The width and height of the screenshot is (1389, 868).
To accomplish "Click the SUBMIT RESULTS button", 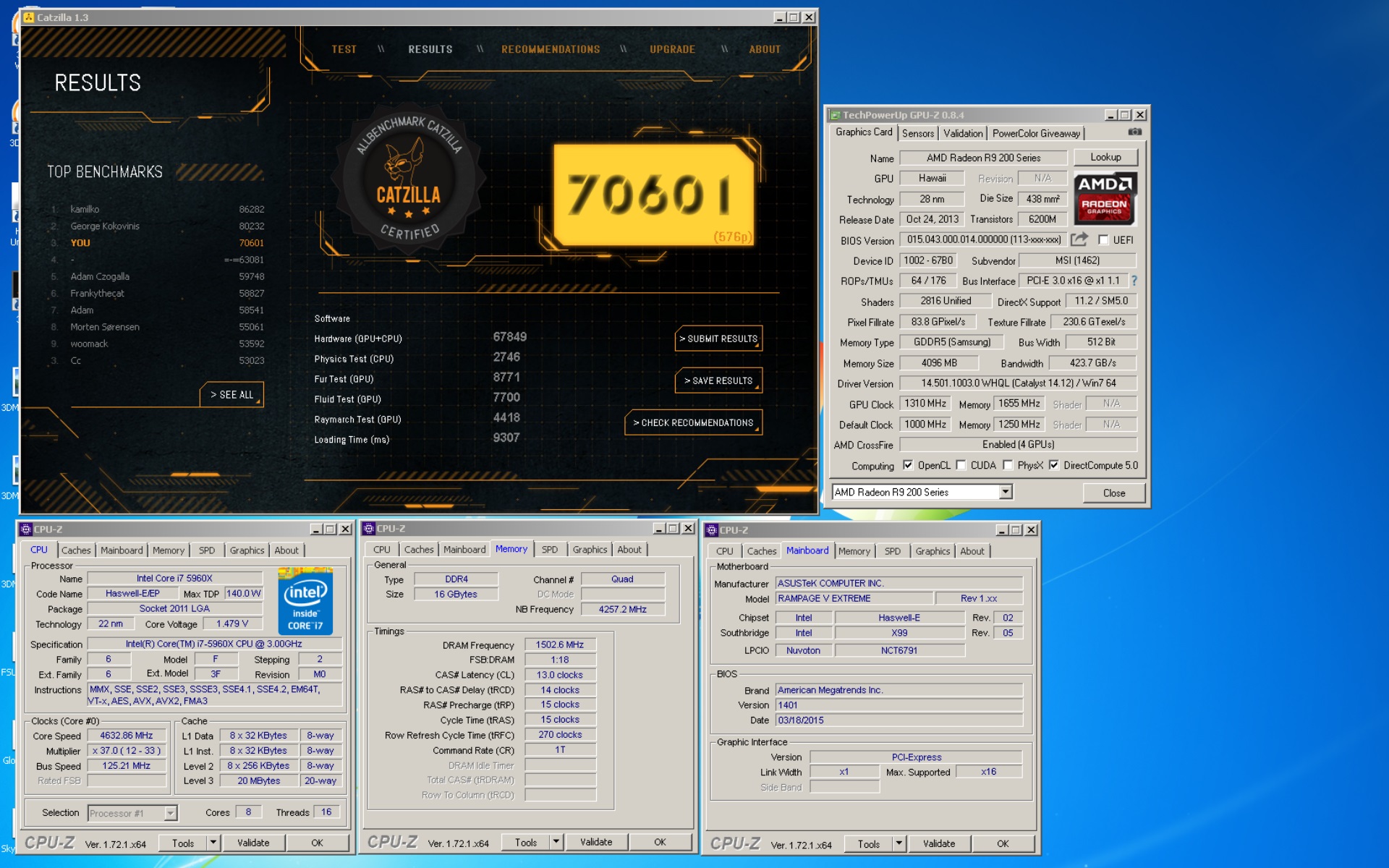I will pos(718,339).
